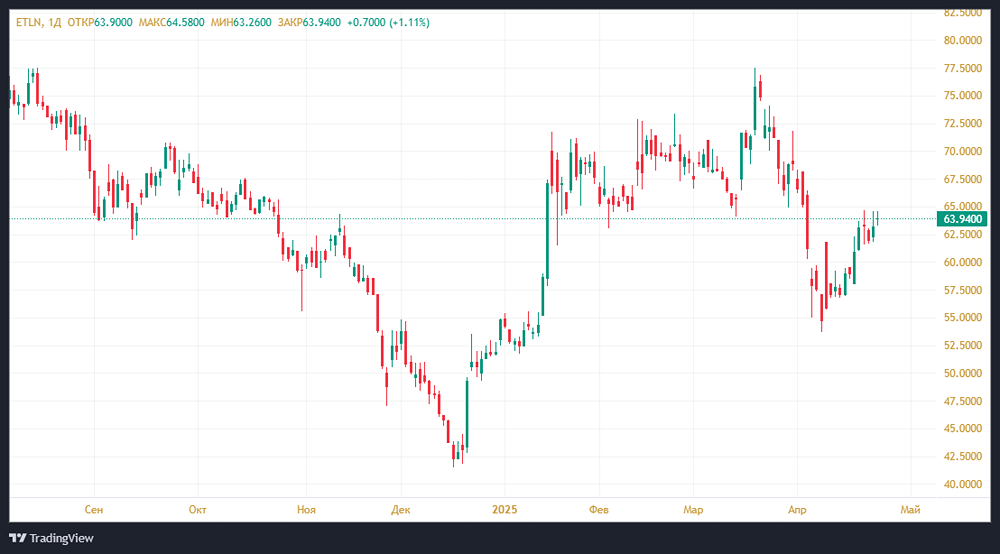
Task: Select the Окт marker on time axis
Action: 198,510
